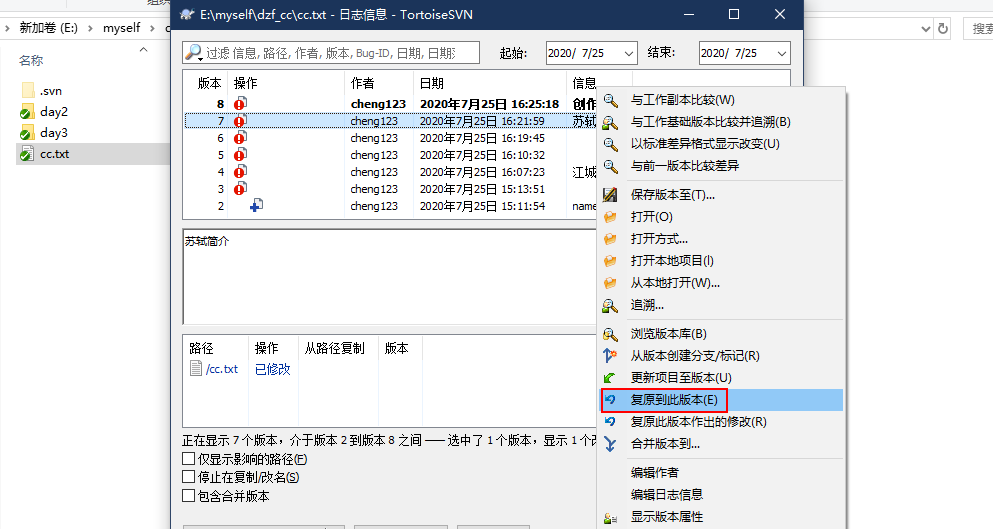Click the chevron after myself in breadcrumb
The height and width of the screenshot is (529, 993).
point(153,28)
